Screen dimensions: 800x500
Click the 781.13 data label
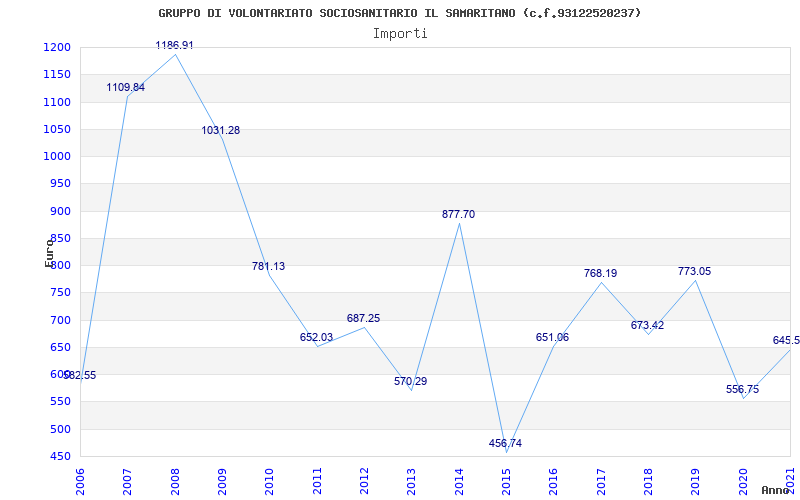tap(268, 267)
